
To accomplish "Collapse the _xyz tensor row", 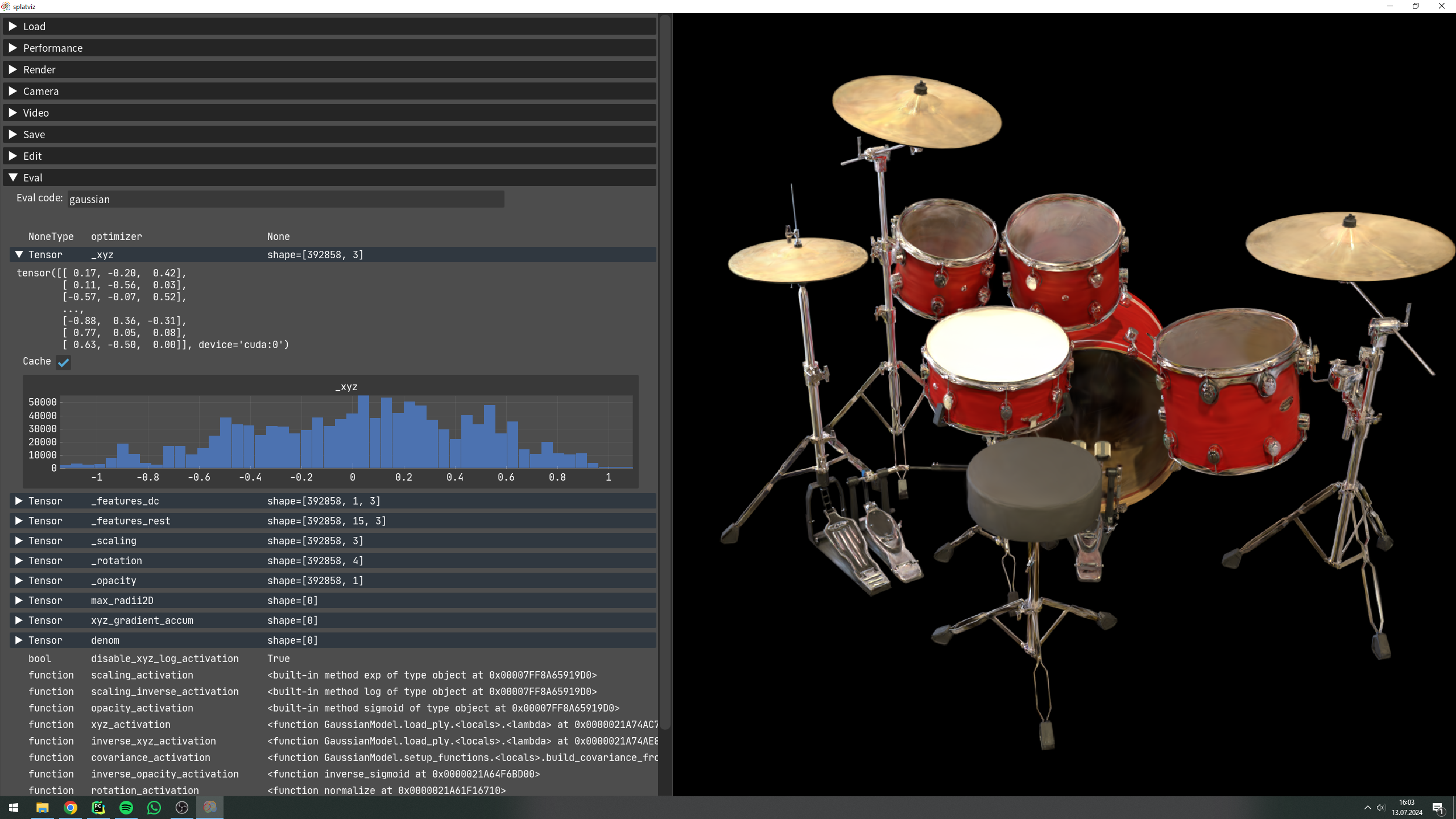I will click(19, 255).
